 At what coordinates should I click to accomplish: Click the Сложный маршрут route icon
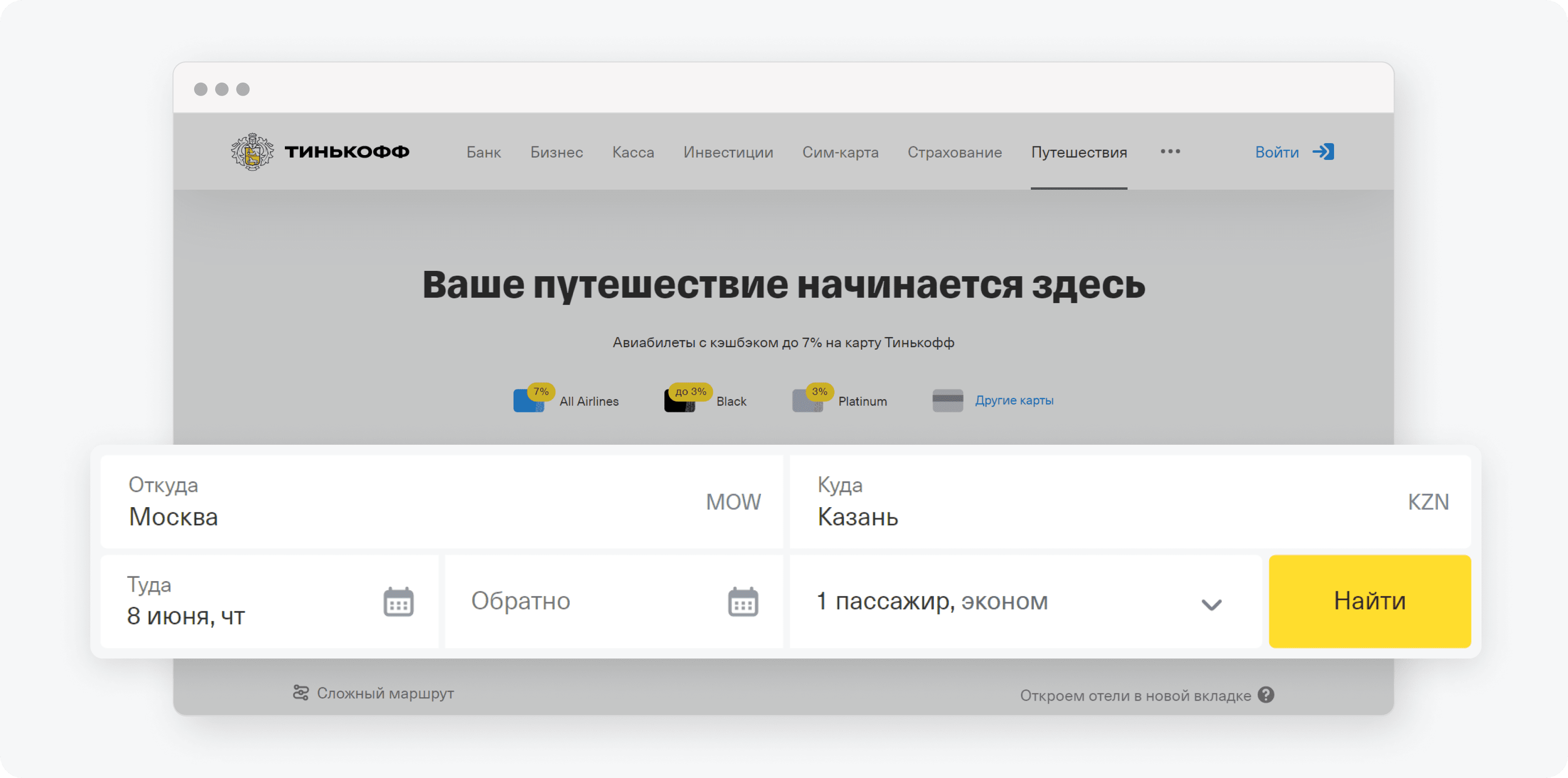[301, 693]
